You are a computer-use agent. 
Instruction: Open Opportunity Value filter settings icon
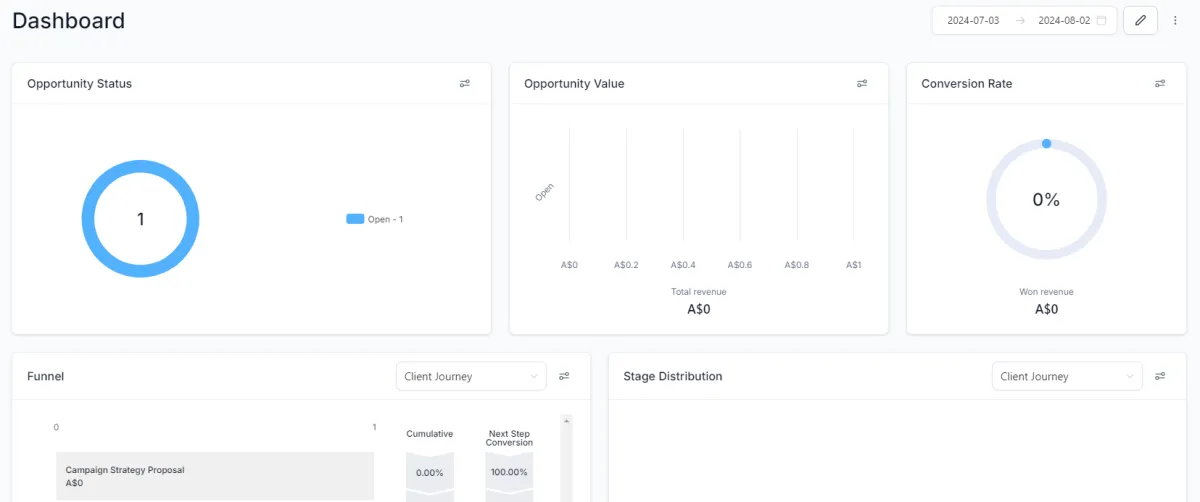[x=862, y=84]
